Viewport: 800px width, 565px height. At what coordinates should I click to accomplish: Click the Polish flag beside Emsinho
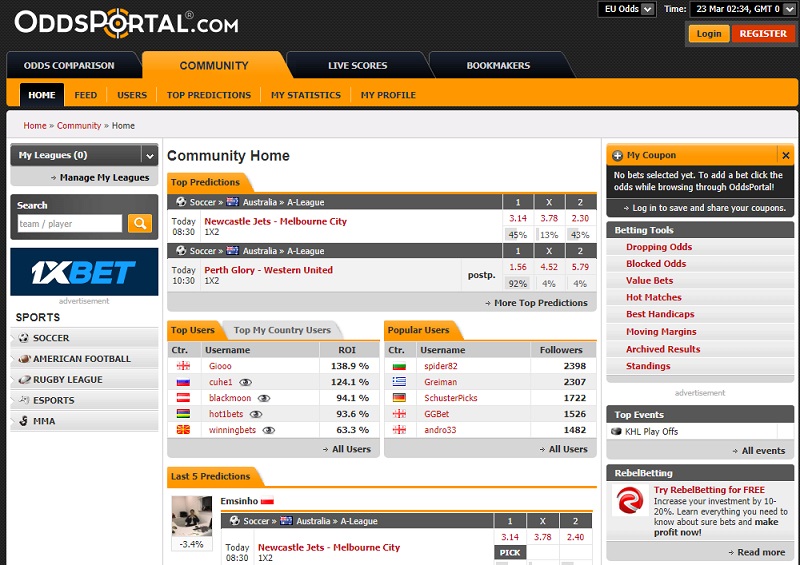(x=267, y=501)
